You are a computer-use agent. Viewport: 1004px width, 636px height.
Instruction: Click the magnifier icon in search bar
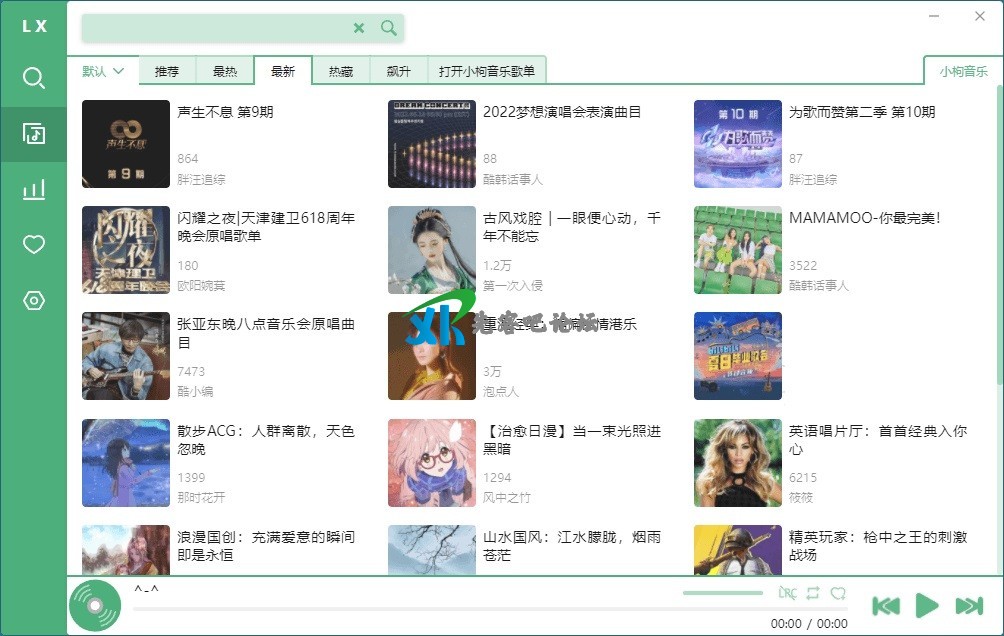pyautogui.click(x=389, y=28)
